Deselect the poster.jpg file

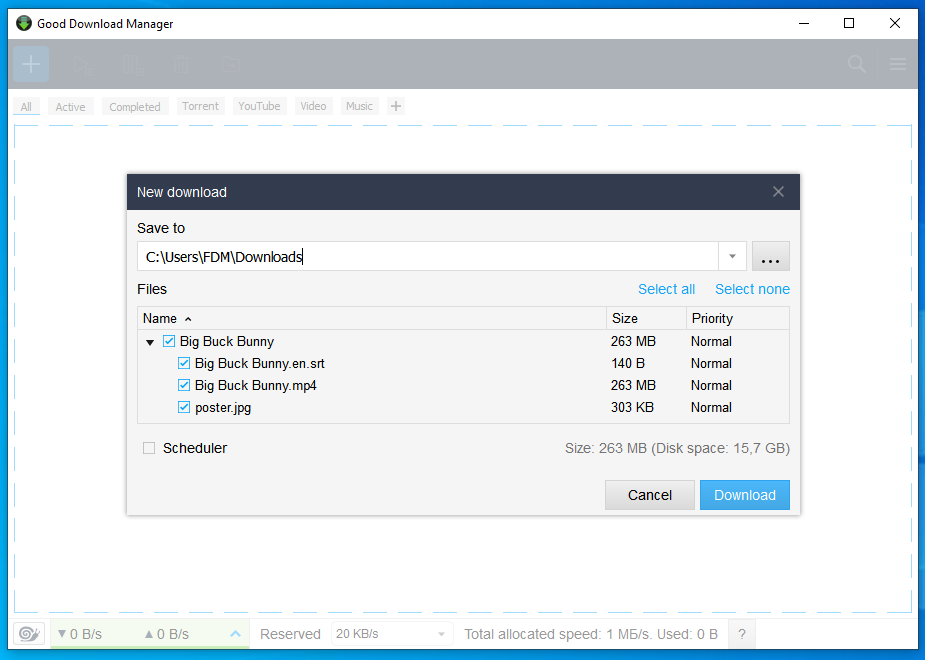click(184, 407)
